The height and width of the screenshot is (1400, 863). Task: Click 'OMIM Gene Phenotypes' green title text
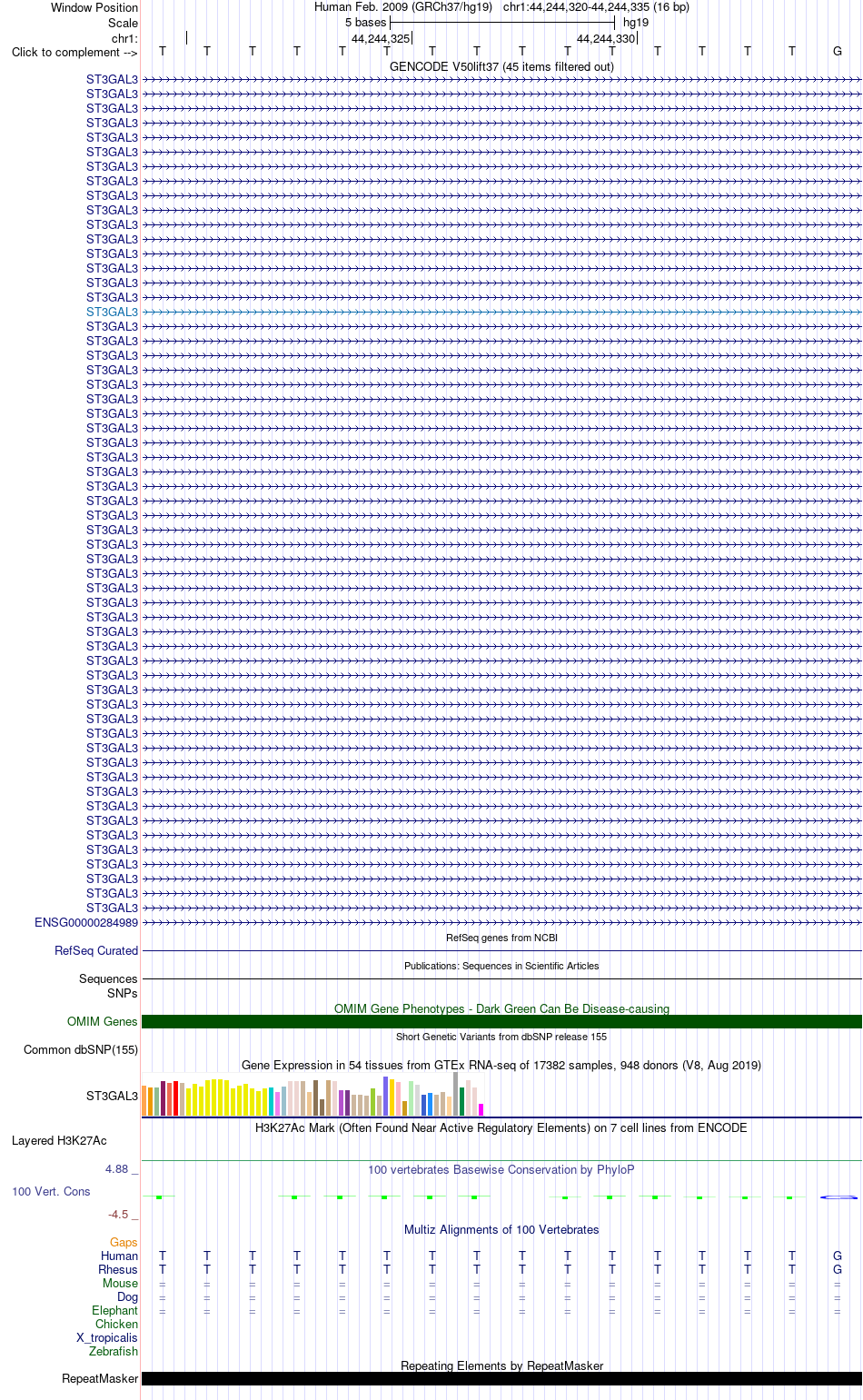501,1008
